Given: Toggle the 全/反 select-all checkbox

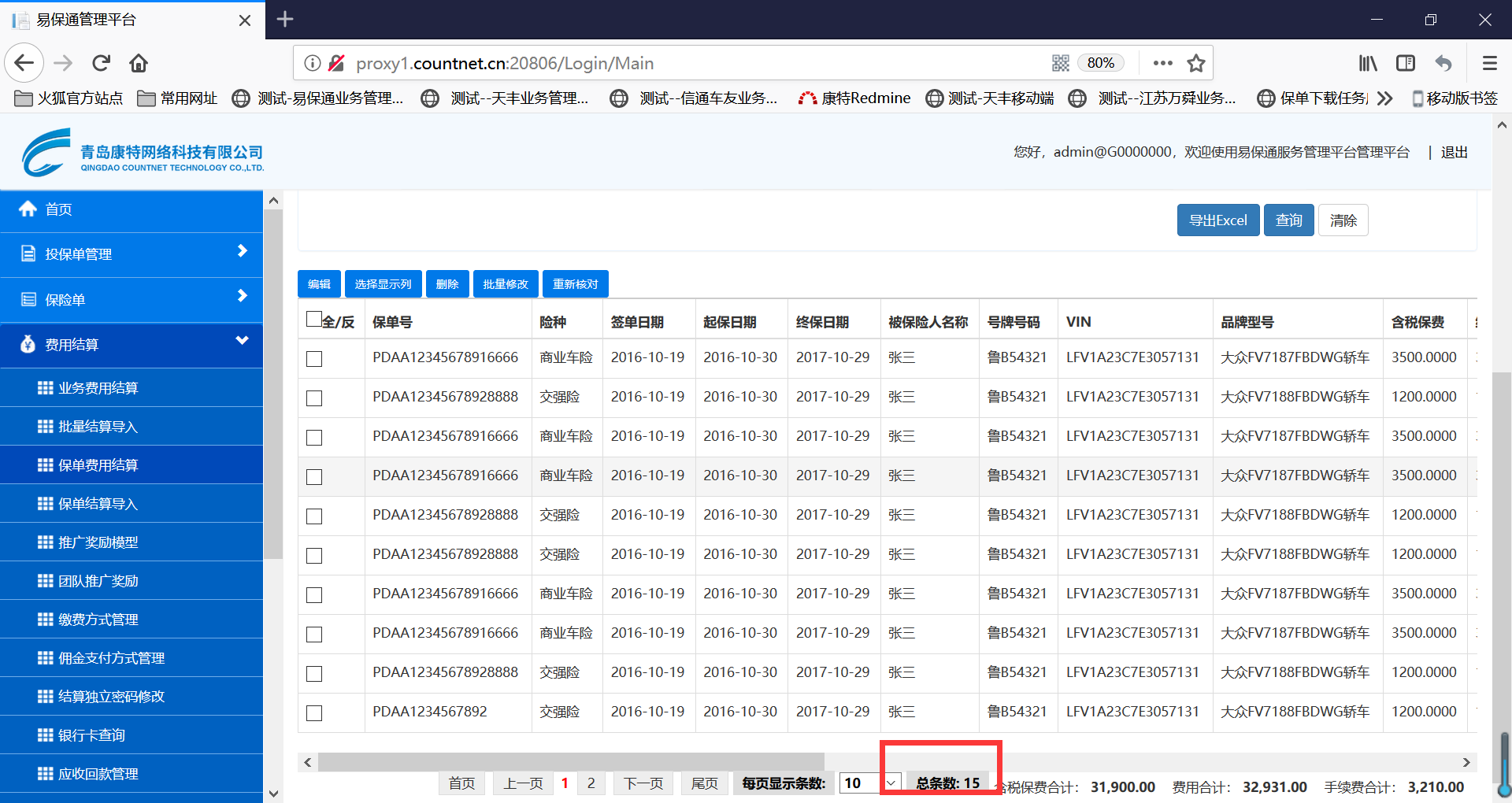Looking at the screenshot, I should coord(313,319).
